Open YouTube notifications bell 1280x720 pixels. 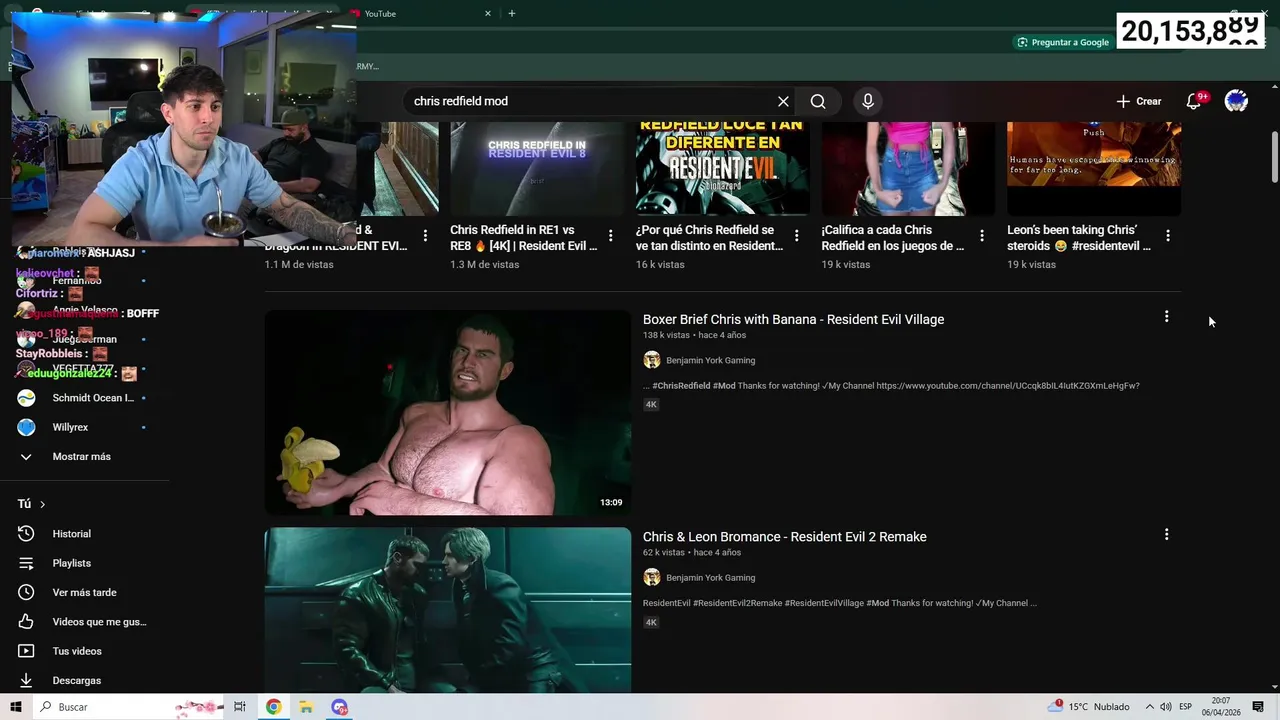[x=1194, y=101]
